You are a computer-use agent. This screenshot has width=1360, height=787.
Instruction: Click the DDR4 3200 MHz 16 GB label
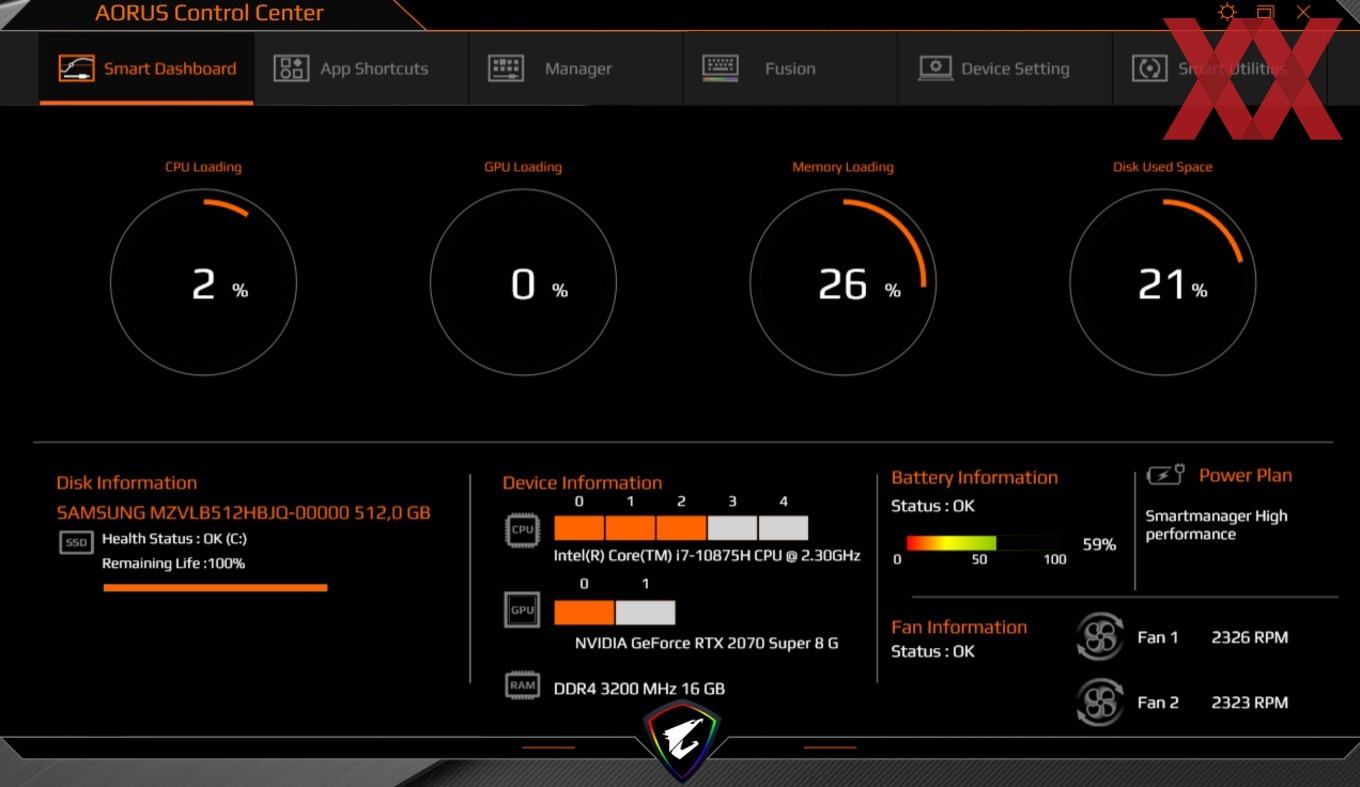point(639,688)
